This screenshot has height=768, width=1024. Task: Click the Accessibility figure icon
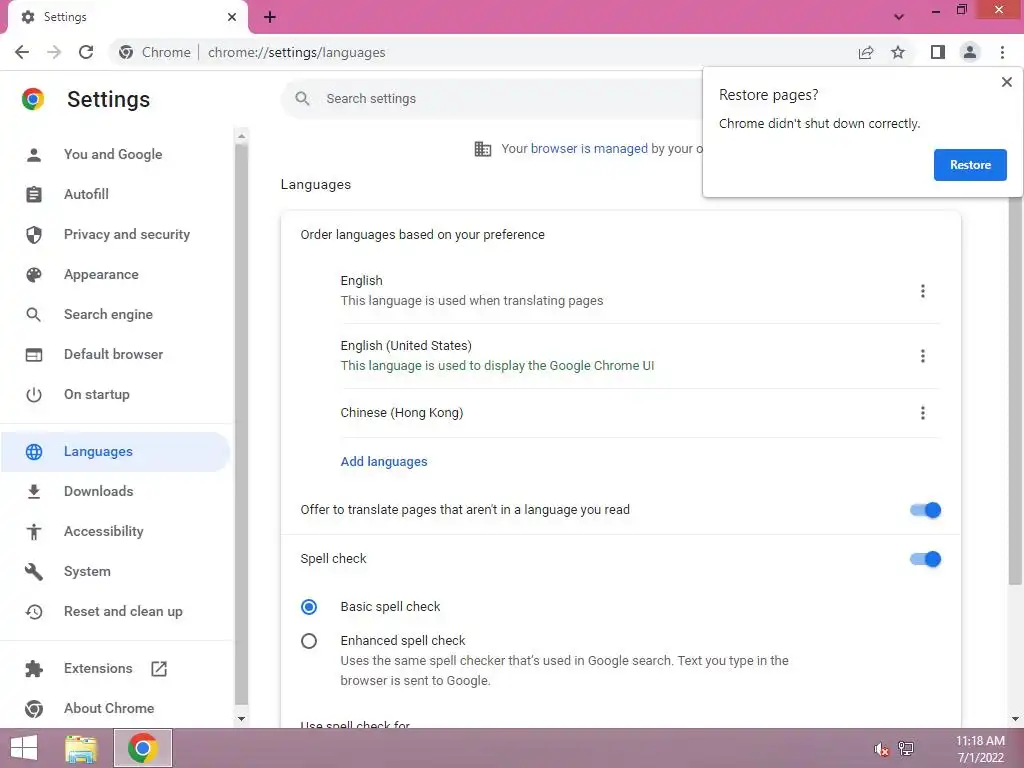pos(34,532)
